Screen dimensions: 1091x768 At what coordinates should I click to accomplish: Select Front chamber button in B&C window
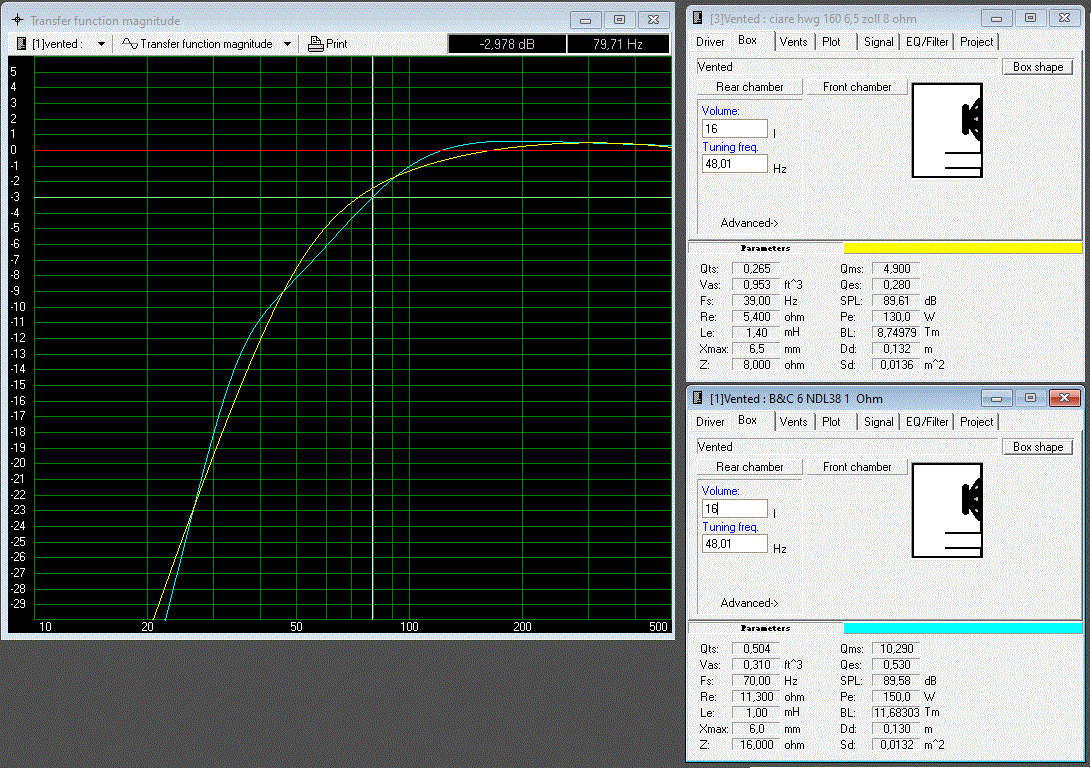coord(857,467)
